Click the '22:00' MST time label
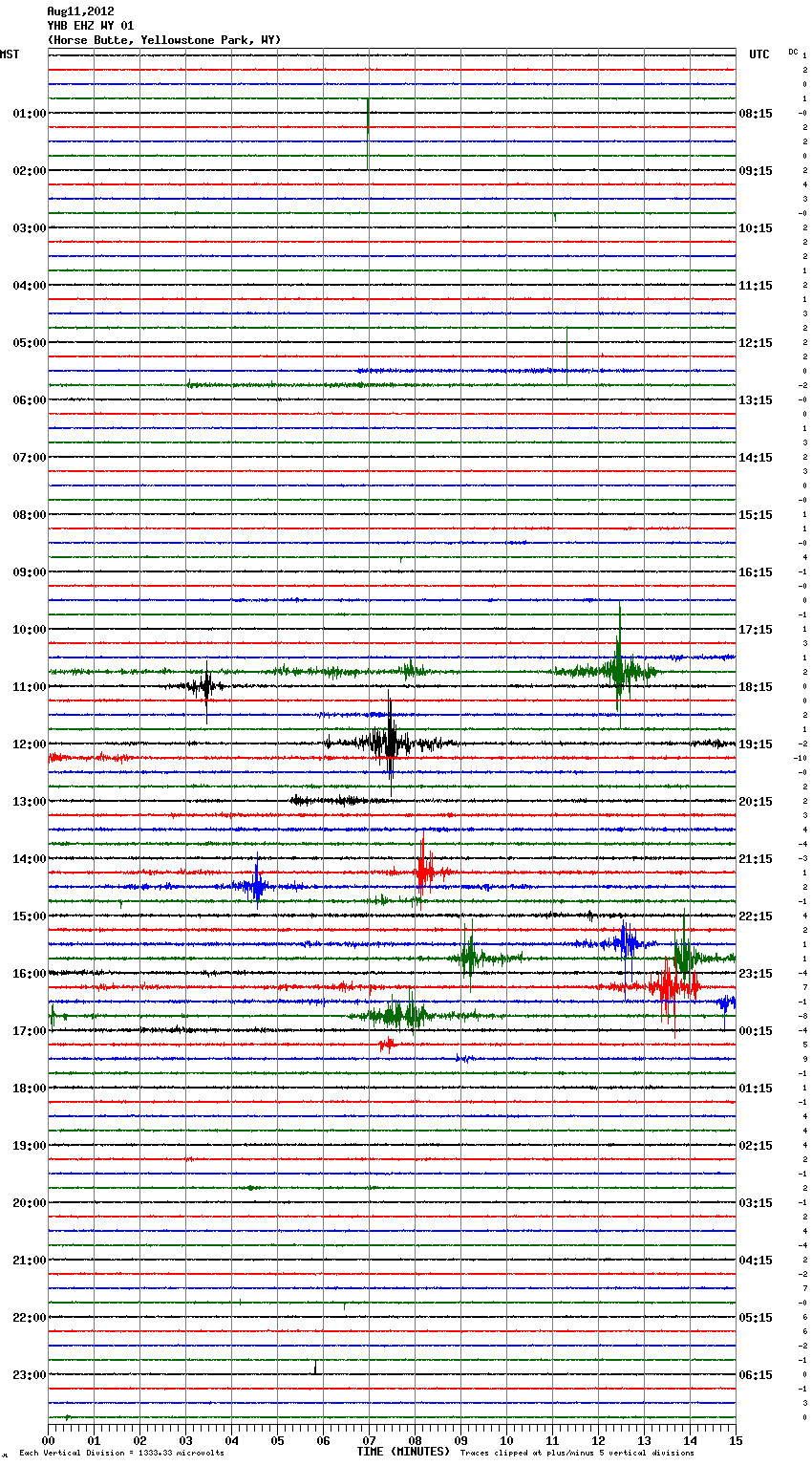The width and height of the screenshot is (812, 1466). coord(29,1318)
